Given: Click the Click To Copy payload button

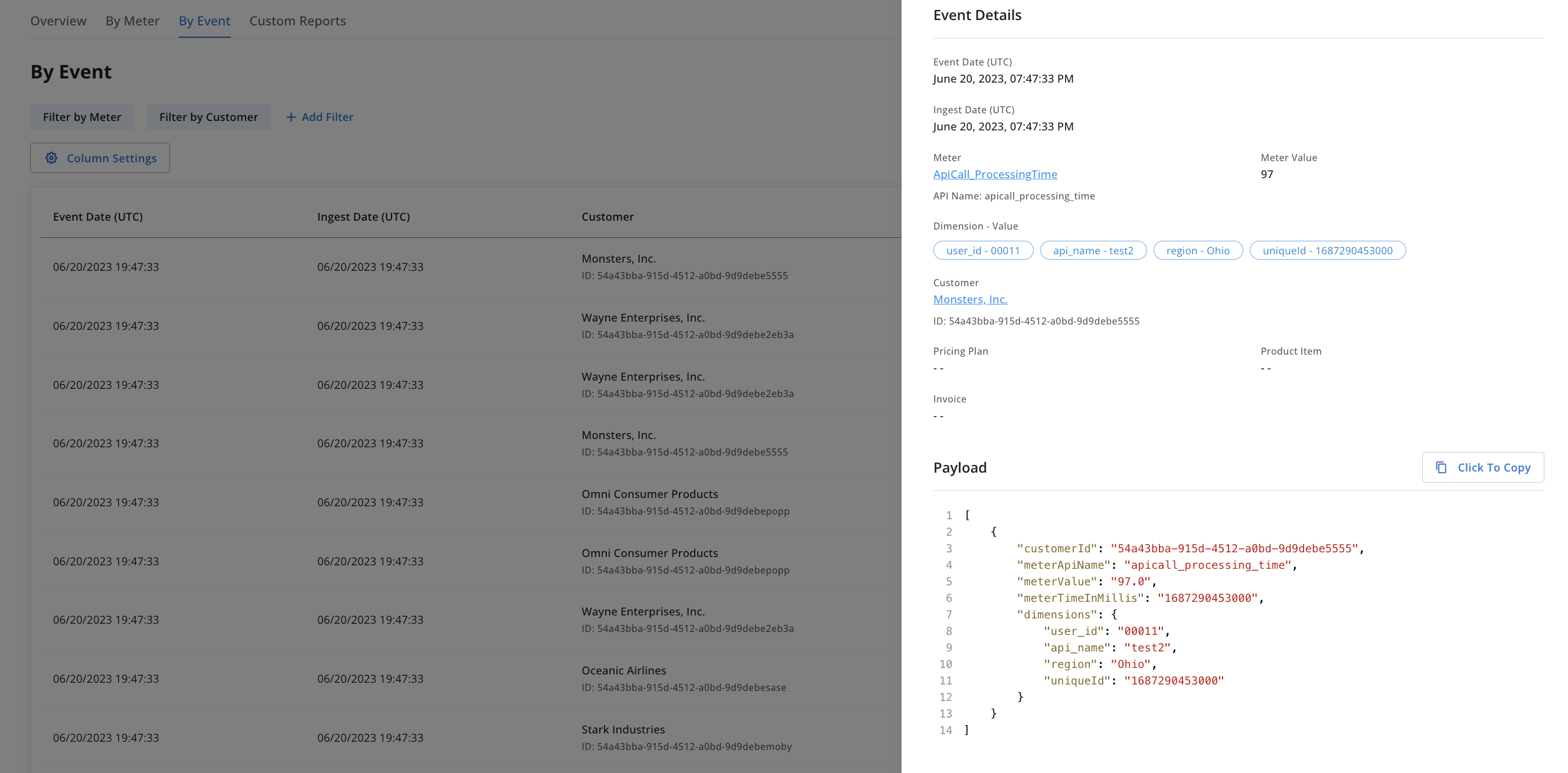Looking at the screenshot, I should click(1482, 467).
